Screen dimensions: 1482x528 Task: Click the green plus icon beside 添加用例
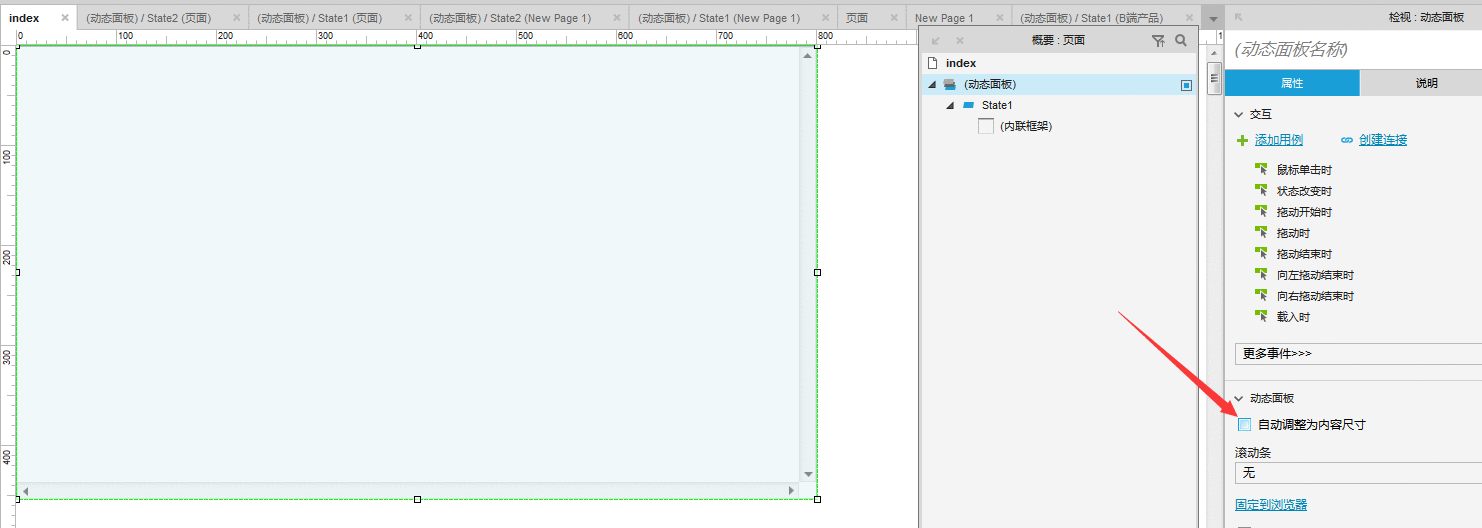pyautogui.click(x=1243, y=140)
